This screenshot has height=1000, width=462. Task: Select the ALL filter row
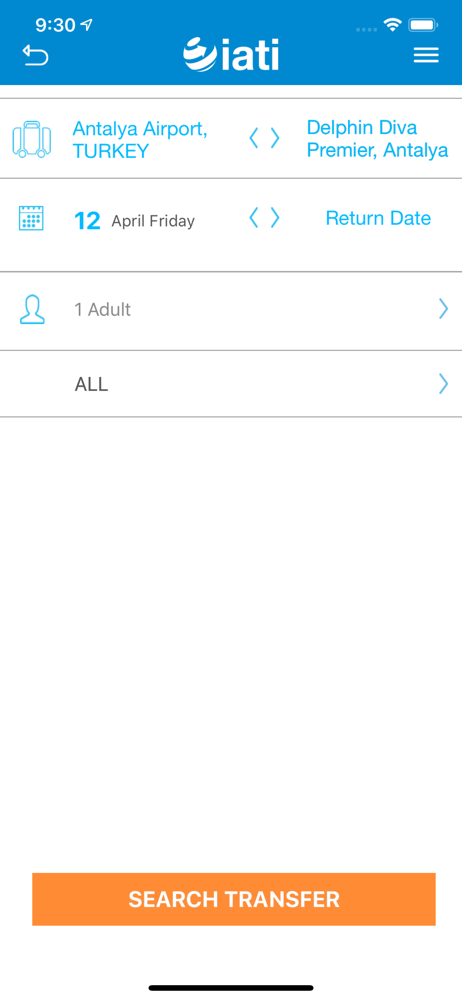231,384
